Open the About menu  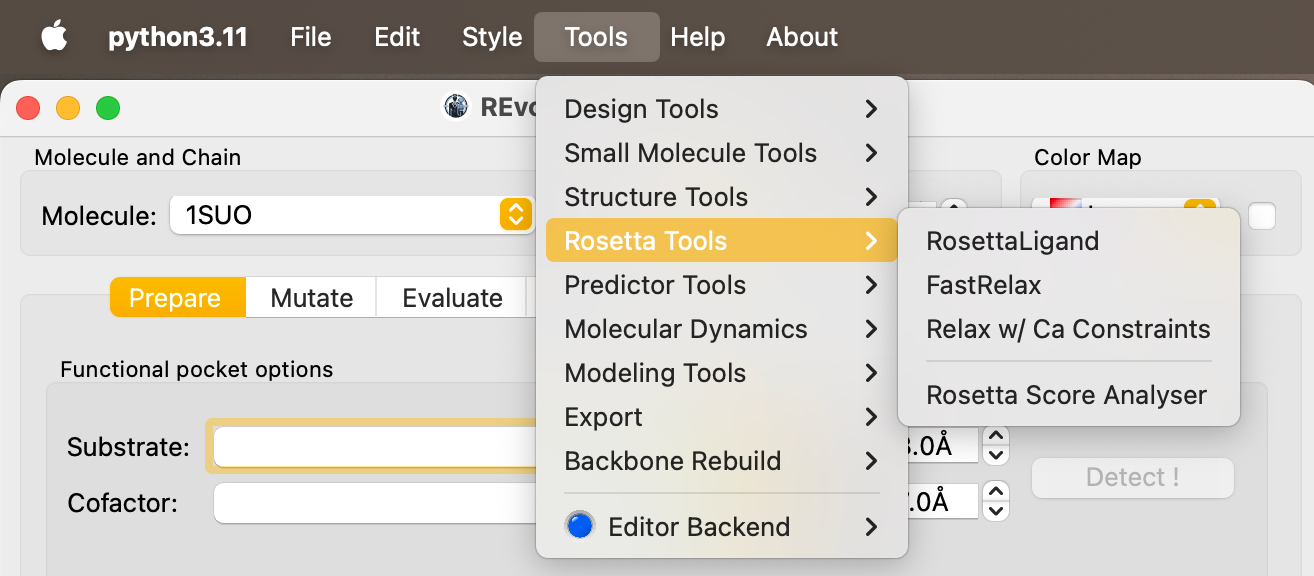point(802,37)
